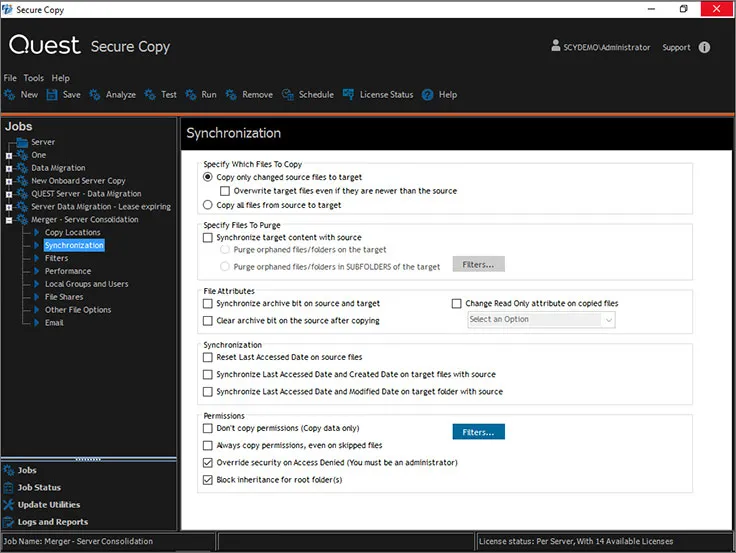This screenshot has width=736, height=553.
Task: Open the Tools menu
Action: [x=34, y=78]
